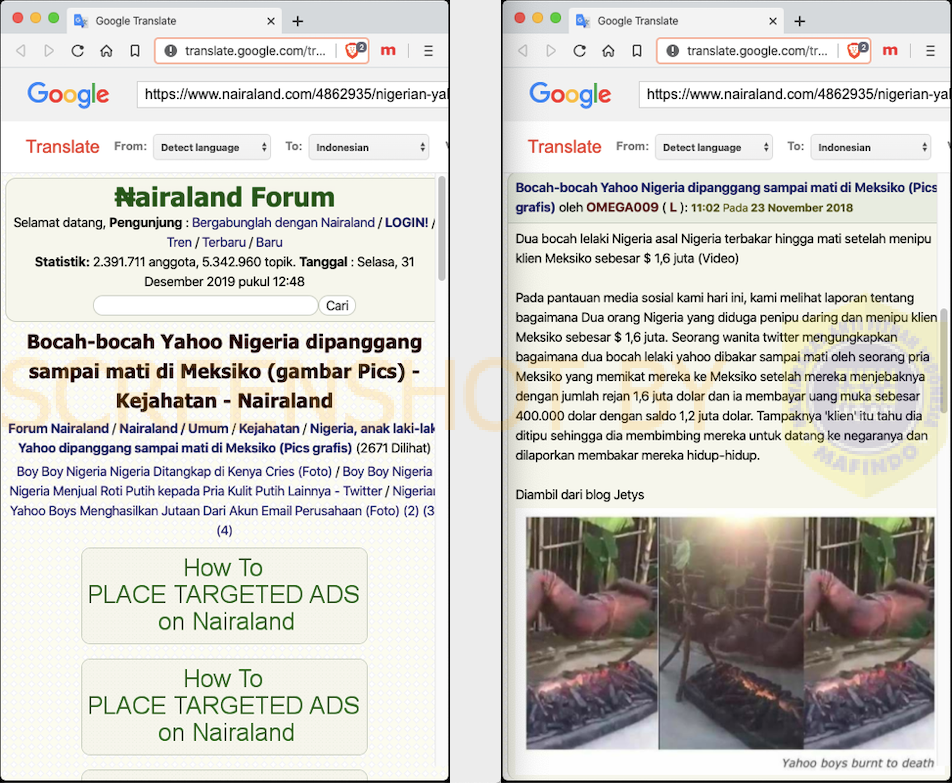Click reload icon in left browser window
The image size is (952, 783).
point(77,51)
